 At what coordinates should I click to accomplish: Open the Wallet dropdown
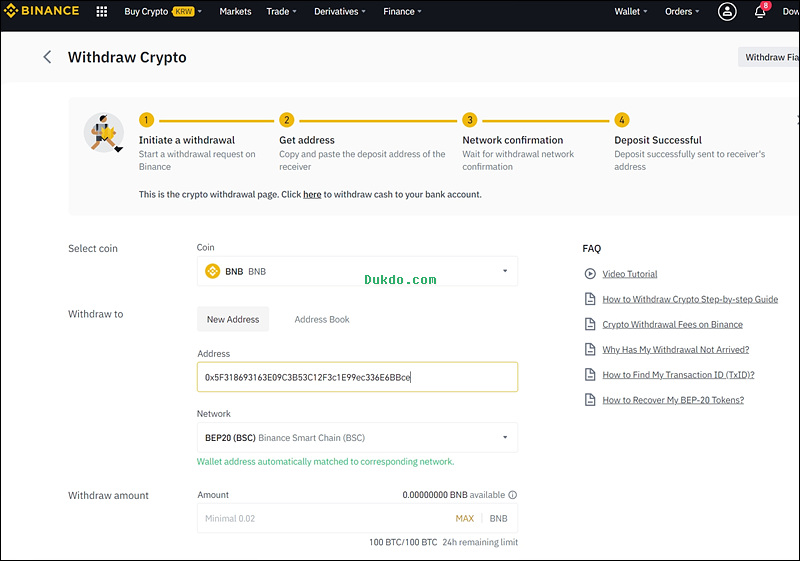pyautogui.click(x=631, y=11)
